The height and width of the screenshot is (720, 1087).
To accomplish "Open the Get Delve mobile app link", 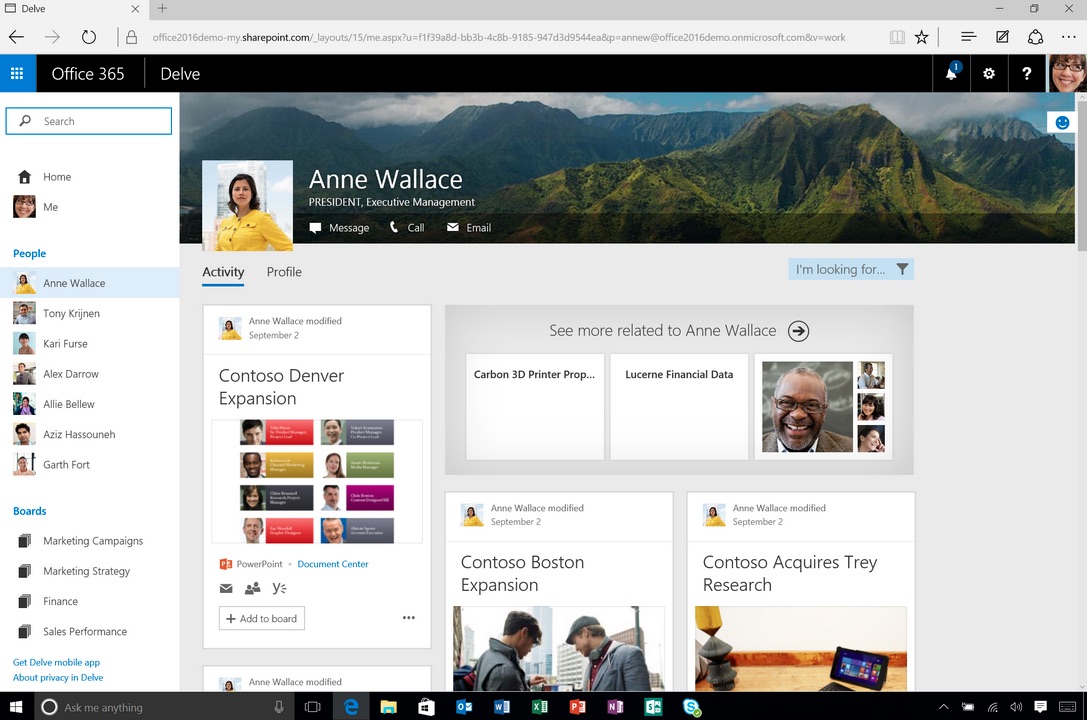I will [x=56, y=662].
